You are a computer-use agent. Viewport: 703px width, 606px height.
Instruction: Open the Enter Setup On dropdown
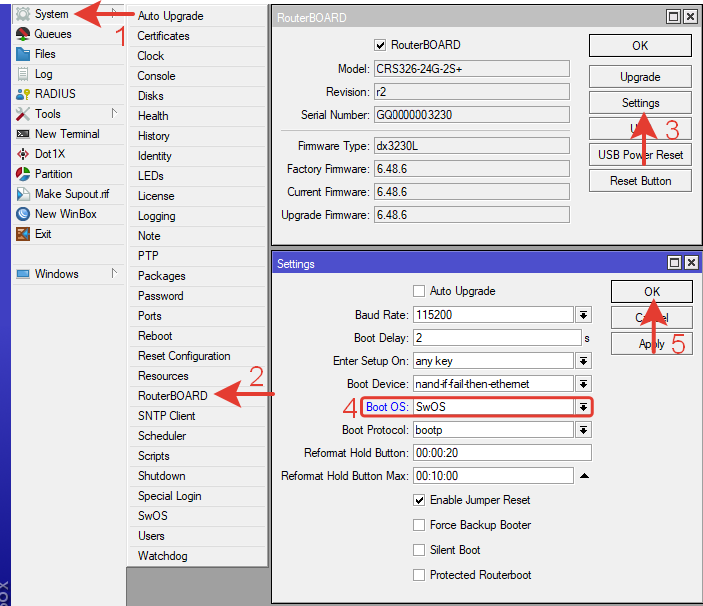pos(583,361)
